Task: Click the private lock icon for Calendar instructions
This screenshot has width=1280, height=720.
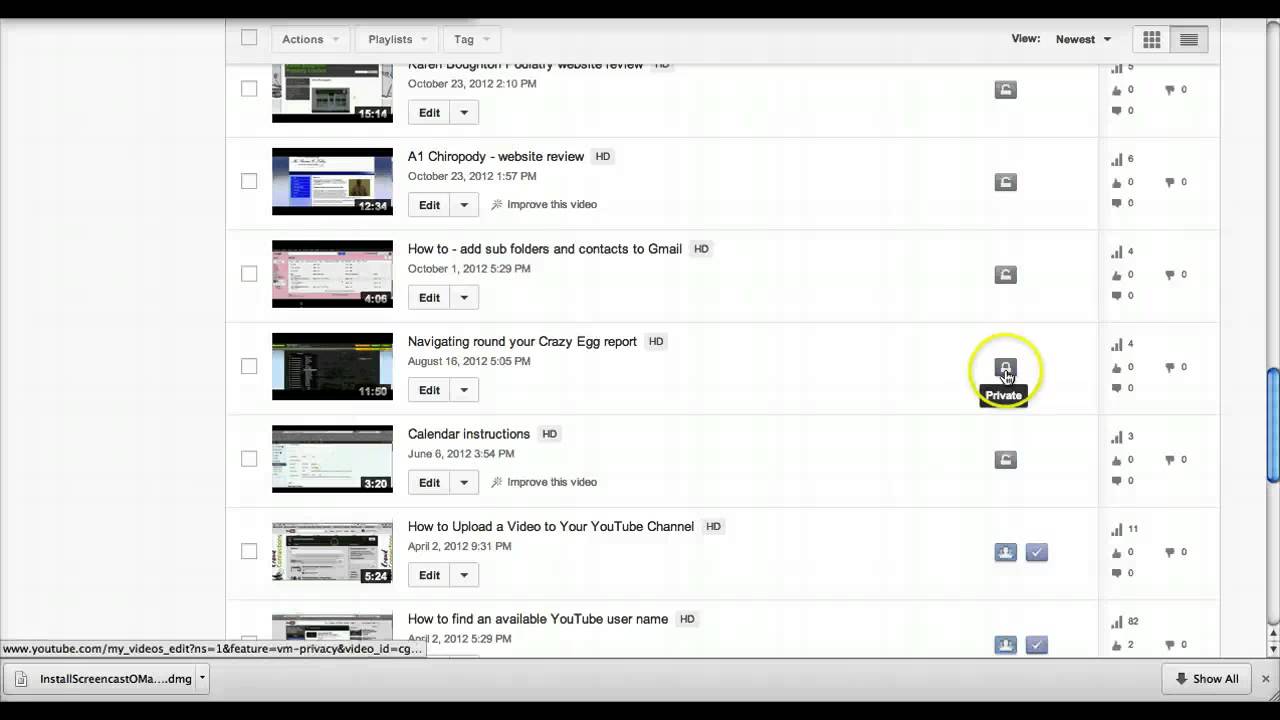Action: point(1006,460)
